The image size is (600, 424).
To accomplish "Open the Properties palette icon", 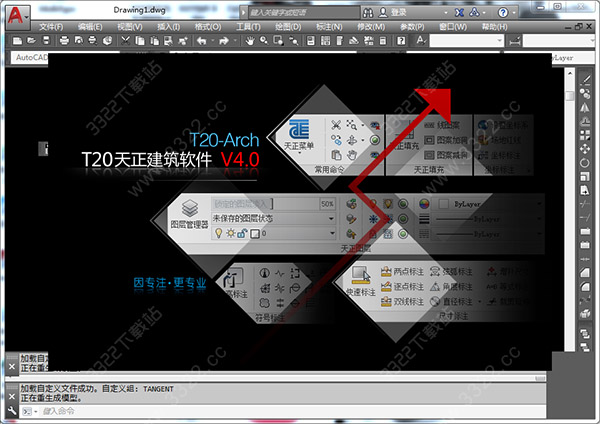I will coord(311,41).
